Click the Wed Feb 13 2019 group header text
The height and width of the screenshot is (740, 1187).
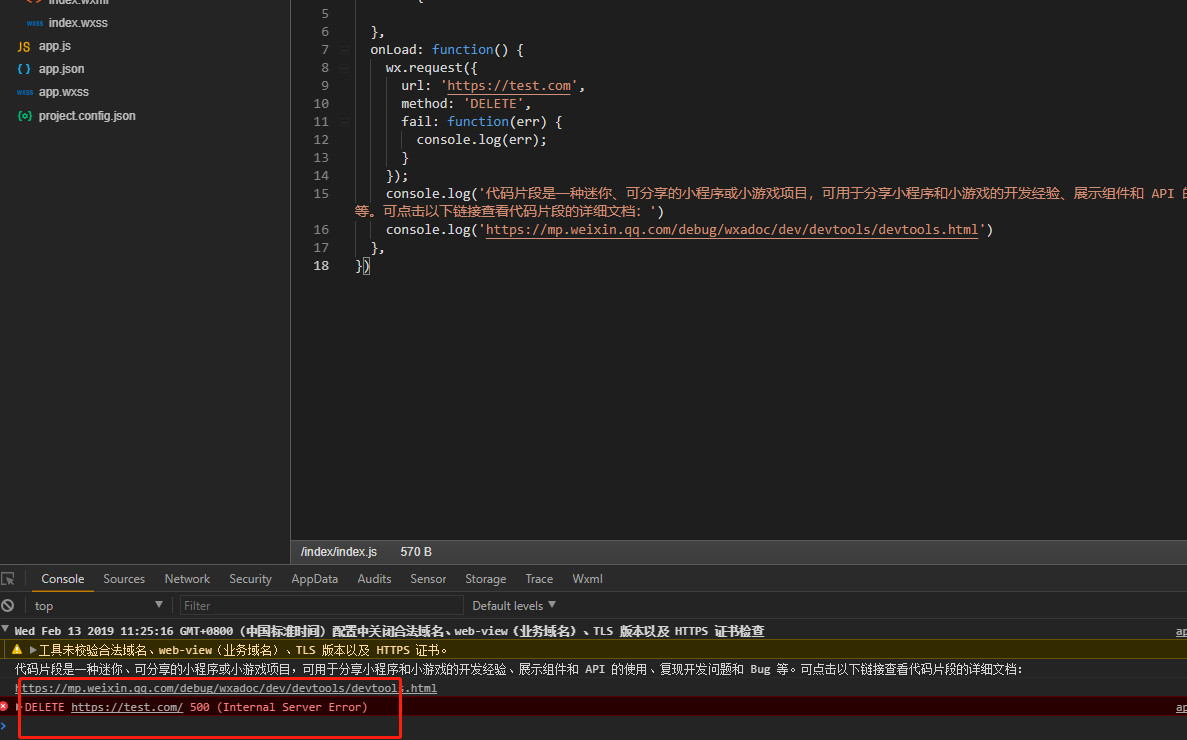tap(389, 631)
